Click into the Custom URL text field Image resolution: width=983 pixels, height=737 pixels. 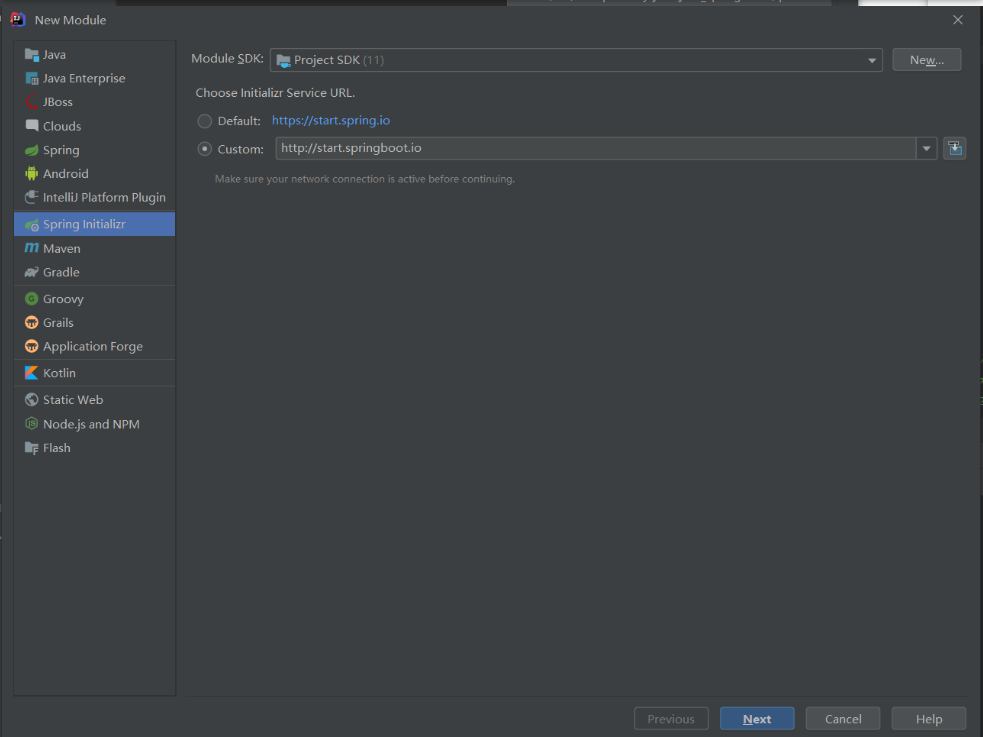(x=596, y=149)
